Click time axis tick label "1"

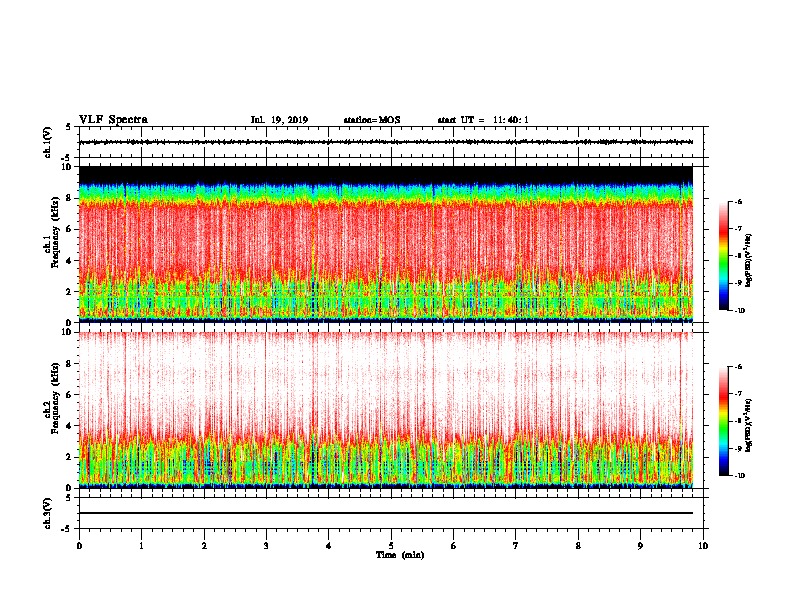(141, 546)
